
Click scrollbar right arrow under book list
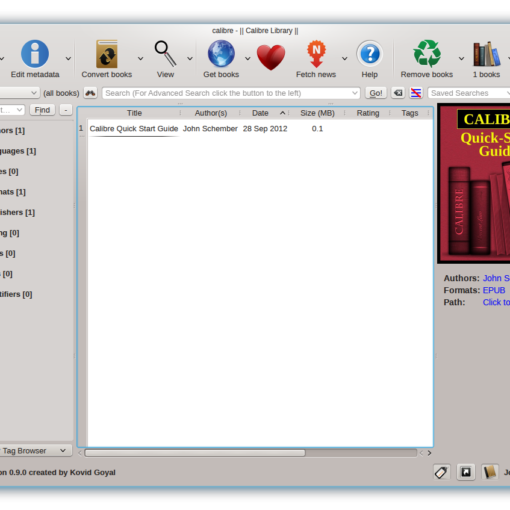[429, 453]
